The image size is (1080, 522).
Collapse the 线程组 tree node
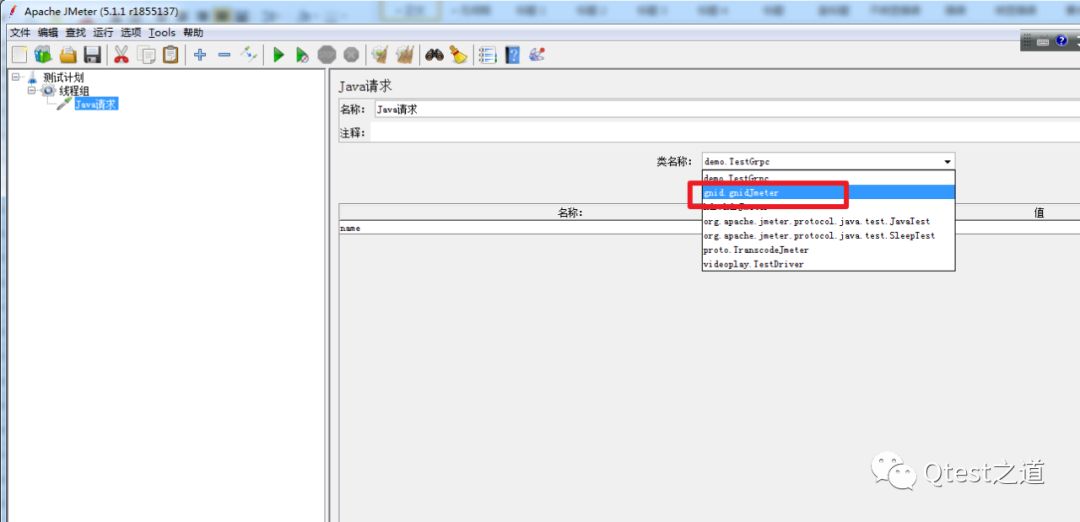(32, 90)
